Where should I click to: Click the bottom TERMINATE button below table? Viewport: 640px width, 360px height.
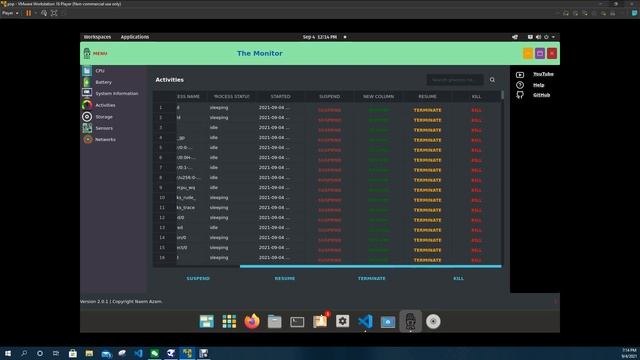pyautogui.click(x=371, y=278)
